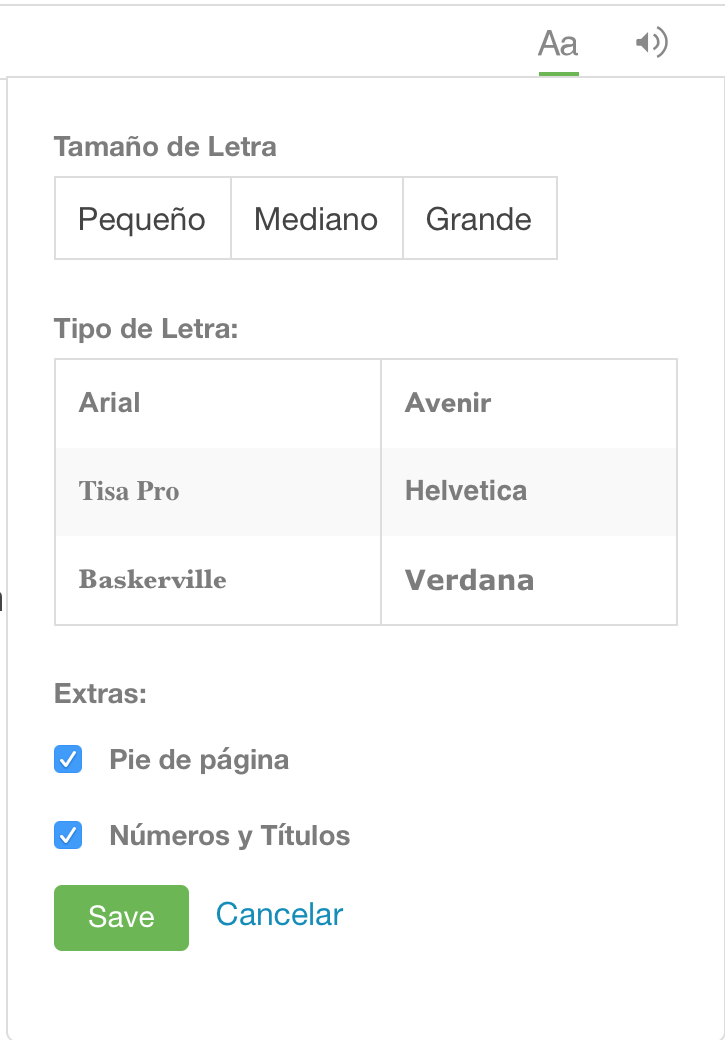
Task: Click the green Save button
Action: coord(121,917)
